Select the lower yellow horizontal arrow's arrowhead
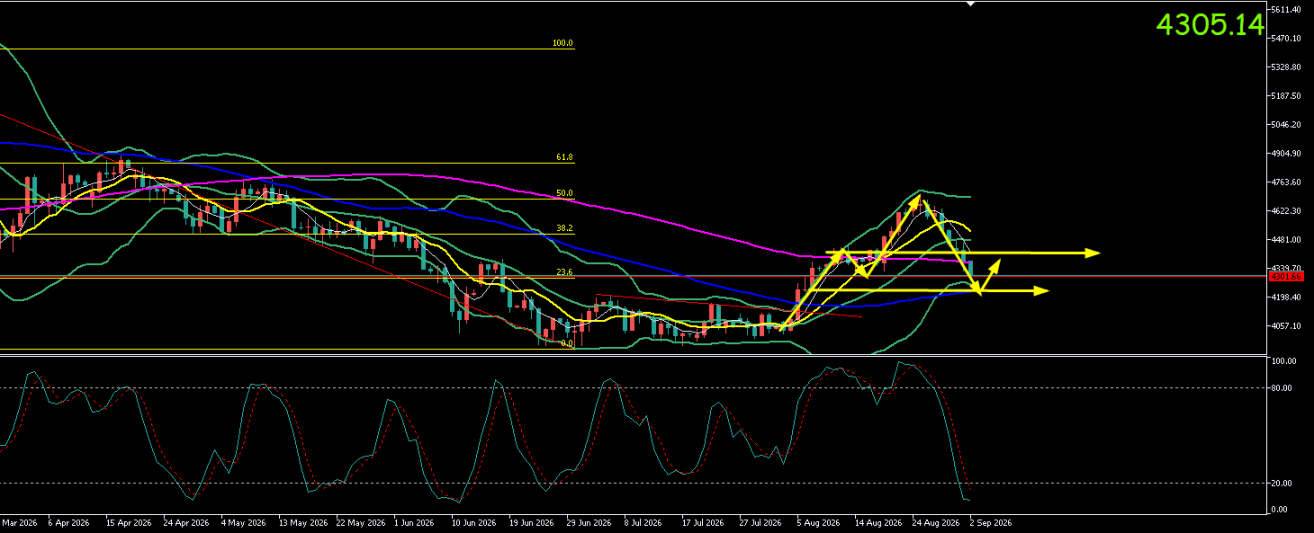Viewport: 1314px width, 533px height. tap(1041, 290)
